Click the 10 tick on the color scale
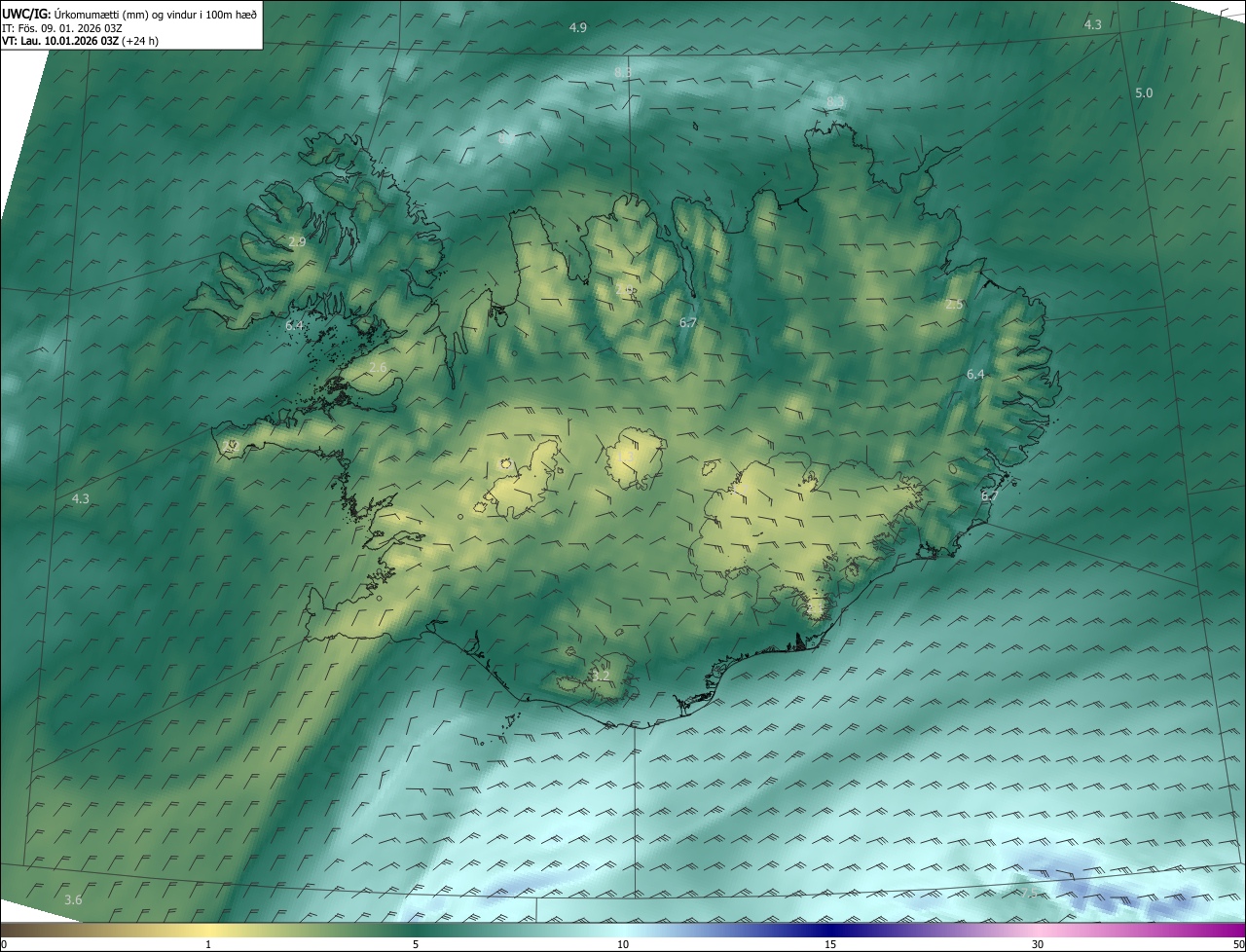Viewport: 1246px width, 952px height. click(623, 944)
